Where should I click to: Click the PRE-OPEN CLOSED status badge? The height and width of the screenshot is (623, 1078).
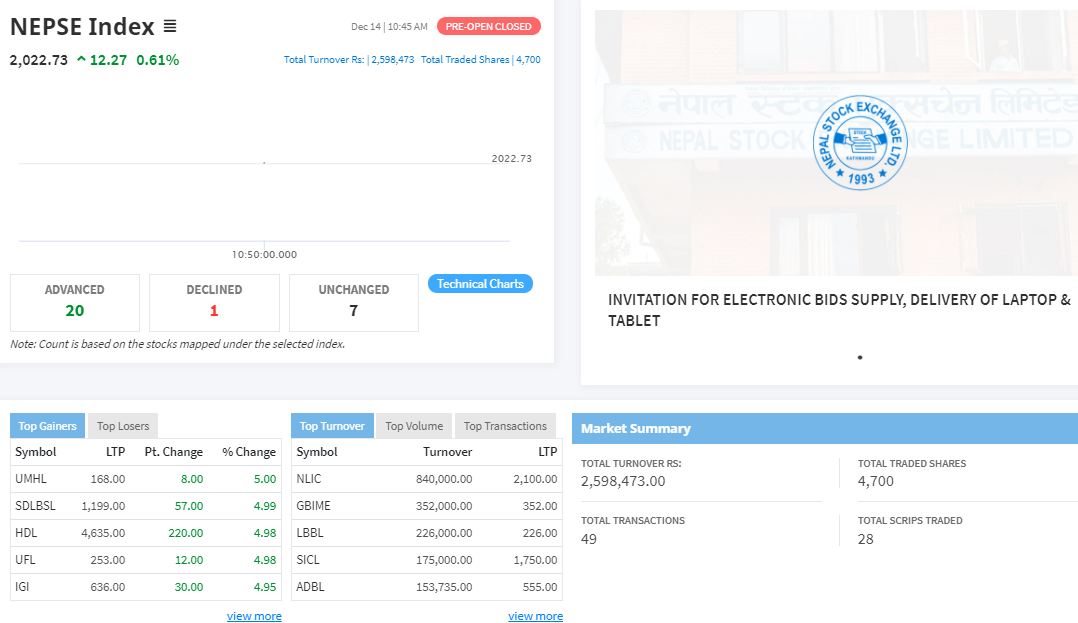488,26
